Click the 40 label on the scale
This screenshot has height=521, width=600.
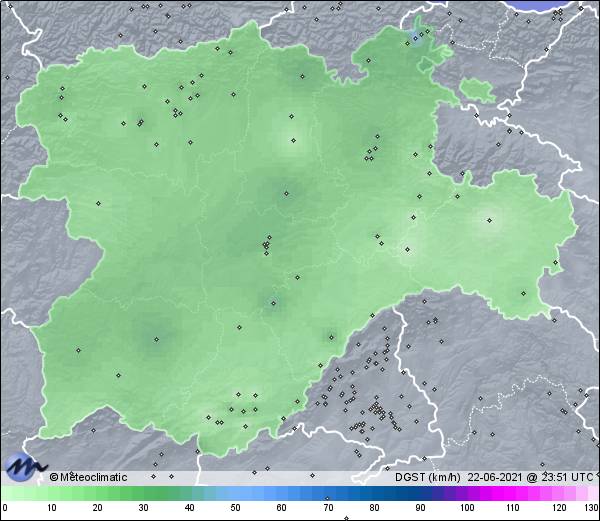[189, 508]
